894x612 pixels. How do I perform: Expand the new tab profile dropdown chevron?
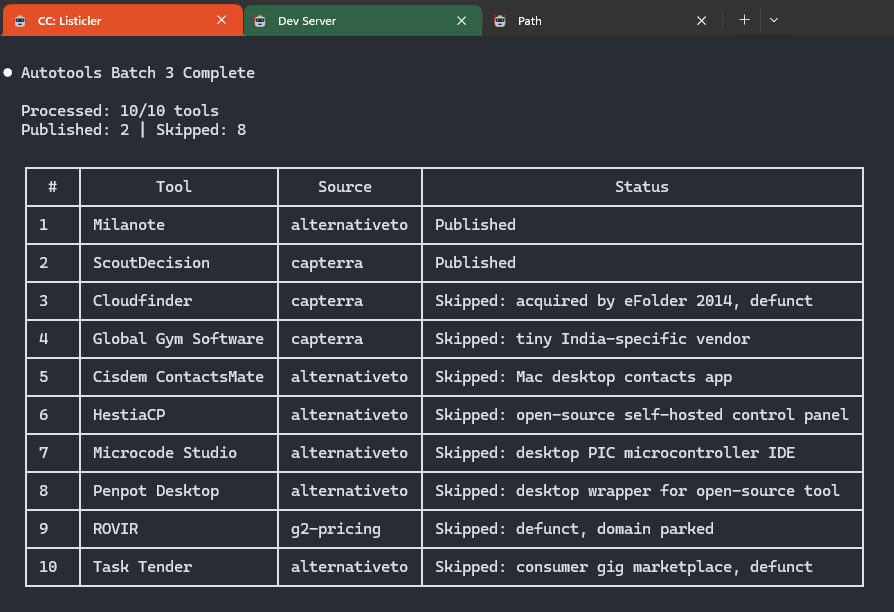[774, 20]
